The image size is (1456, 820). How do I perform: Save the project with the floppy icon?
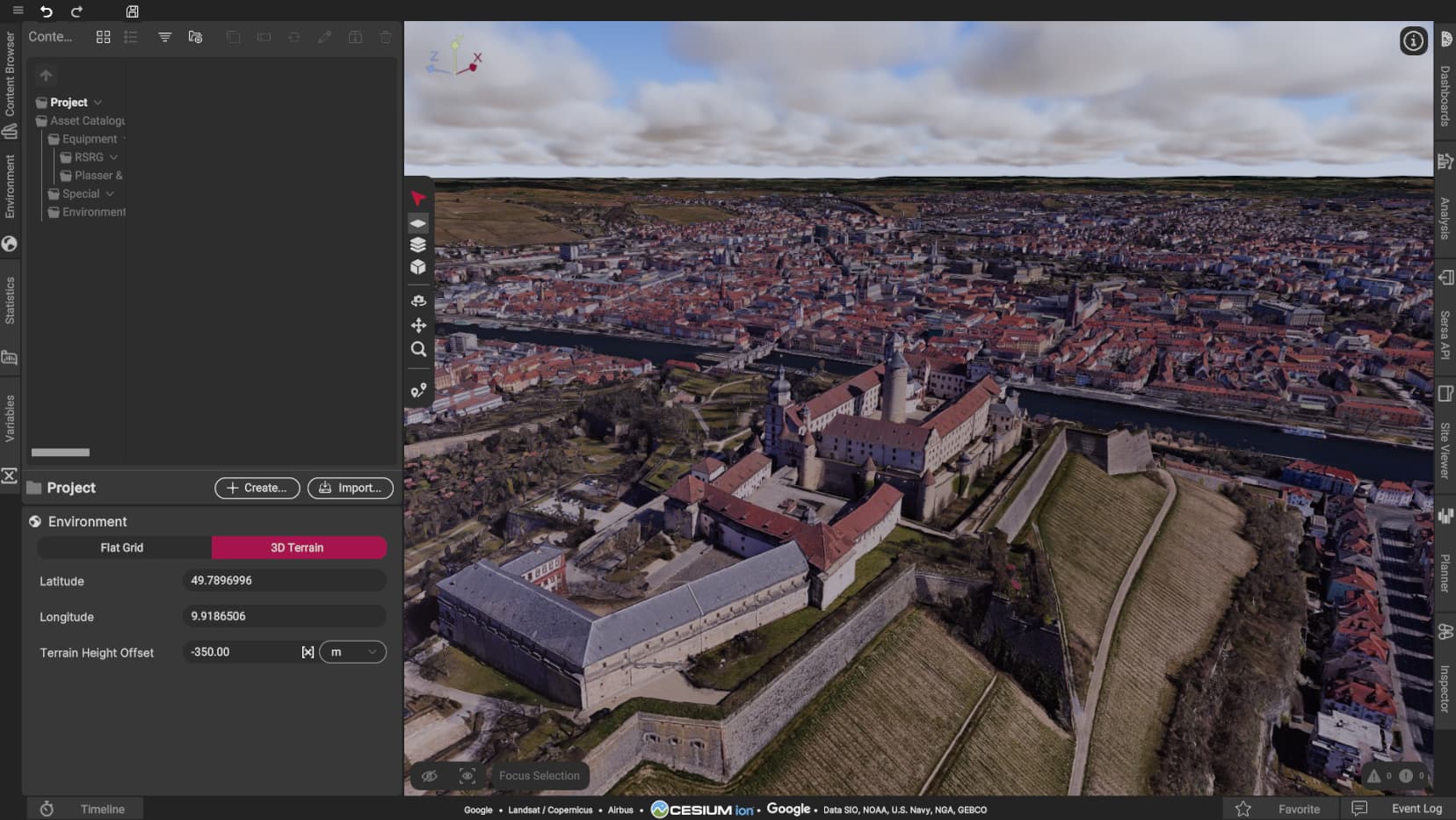[x=132, y=11]
